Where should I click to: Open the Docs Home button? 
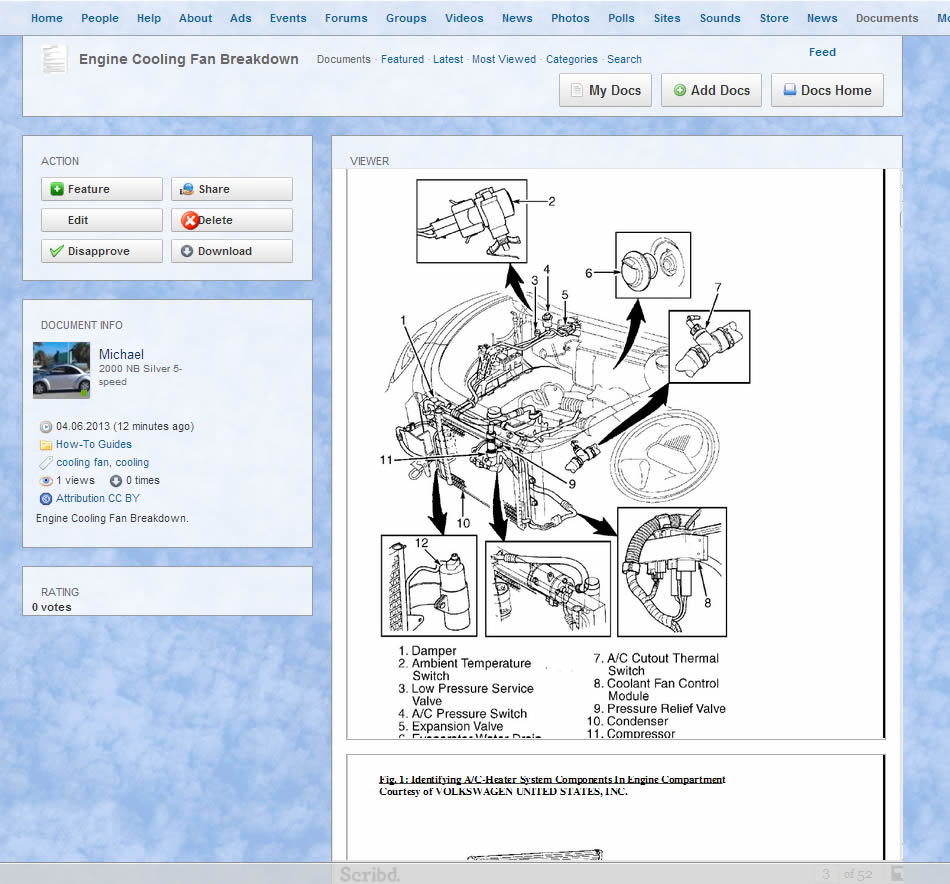pos(827,90)
